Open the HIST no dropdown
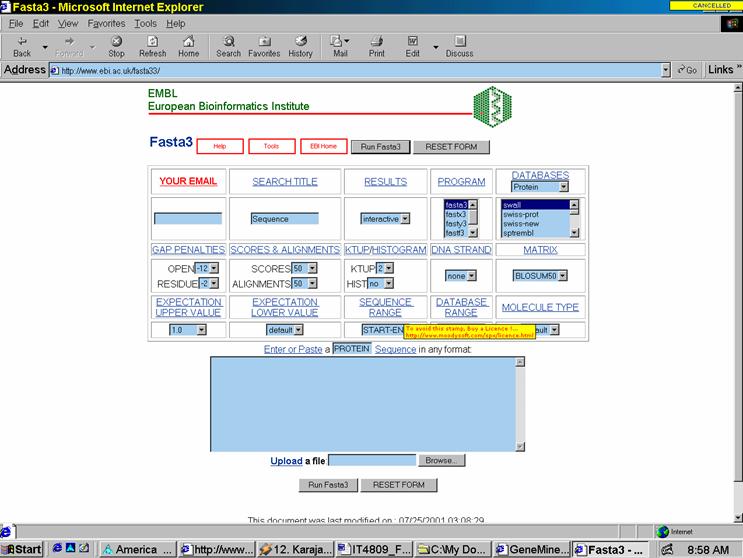This screenshot has width=743, height=558. [x=389, y=283]
